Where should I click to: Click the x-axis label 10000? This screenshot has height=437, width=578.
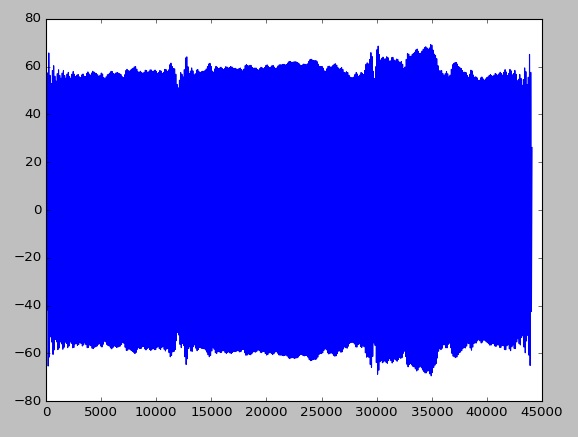point(156,412)
